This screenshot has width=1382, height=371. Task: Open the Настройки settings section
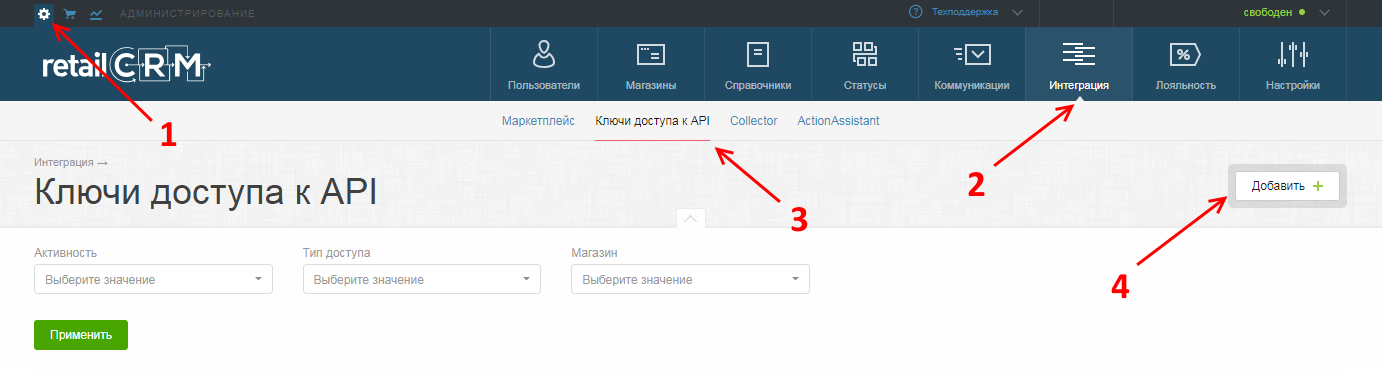(1293, 65)
